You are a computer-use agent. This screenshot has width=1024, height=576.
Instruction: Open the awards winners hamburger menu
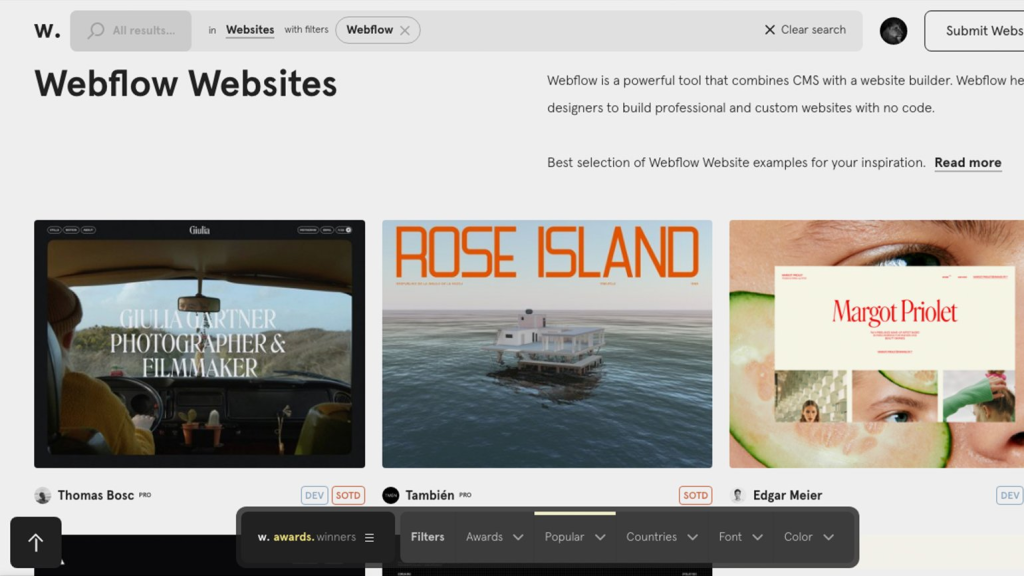coord(369,538)
